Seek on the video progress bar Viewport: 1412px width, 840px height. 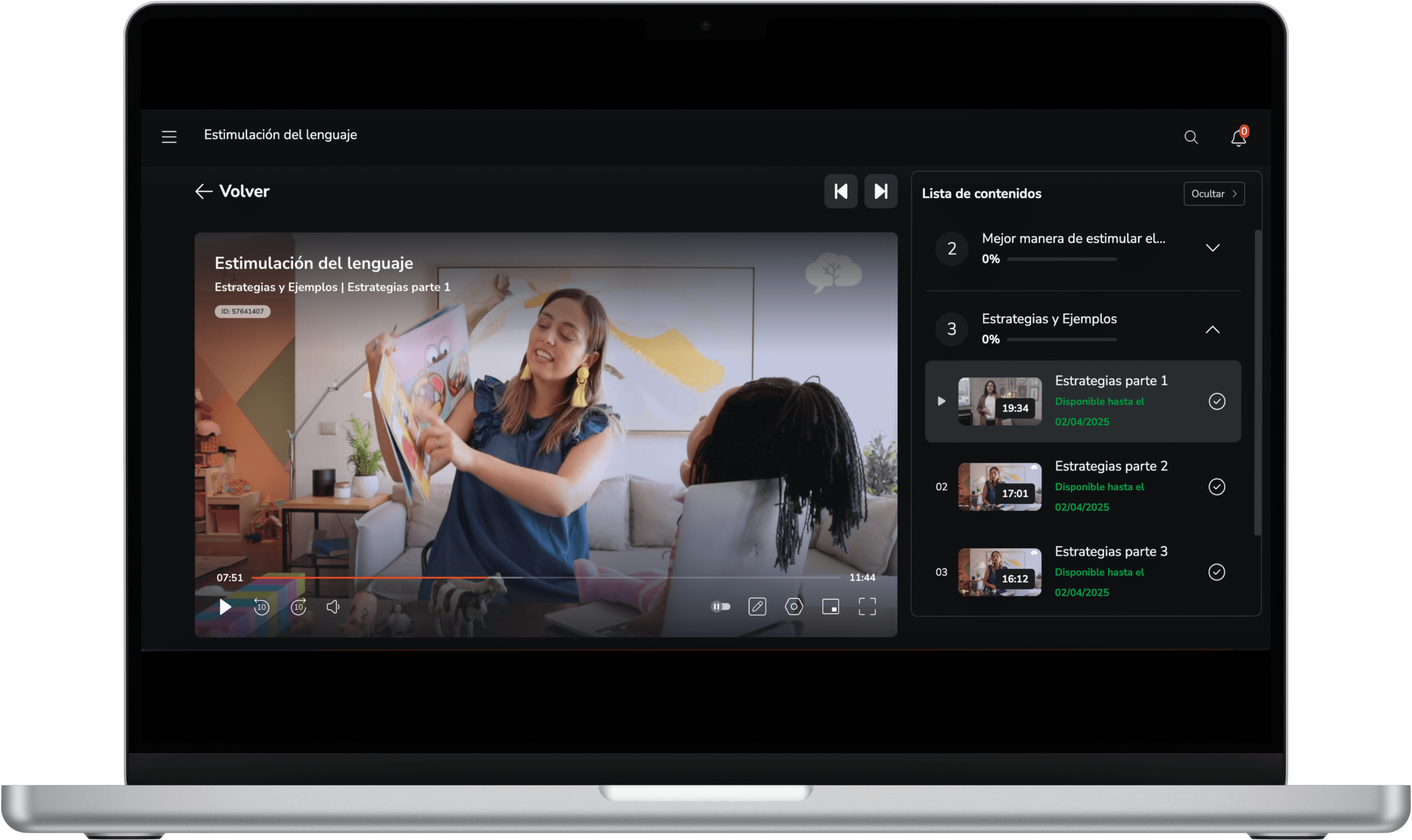[546, 578]
